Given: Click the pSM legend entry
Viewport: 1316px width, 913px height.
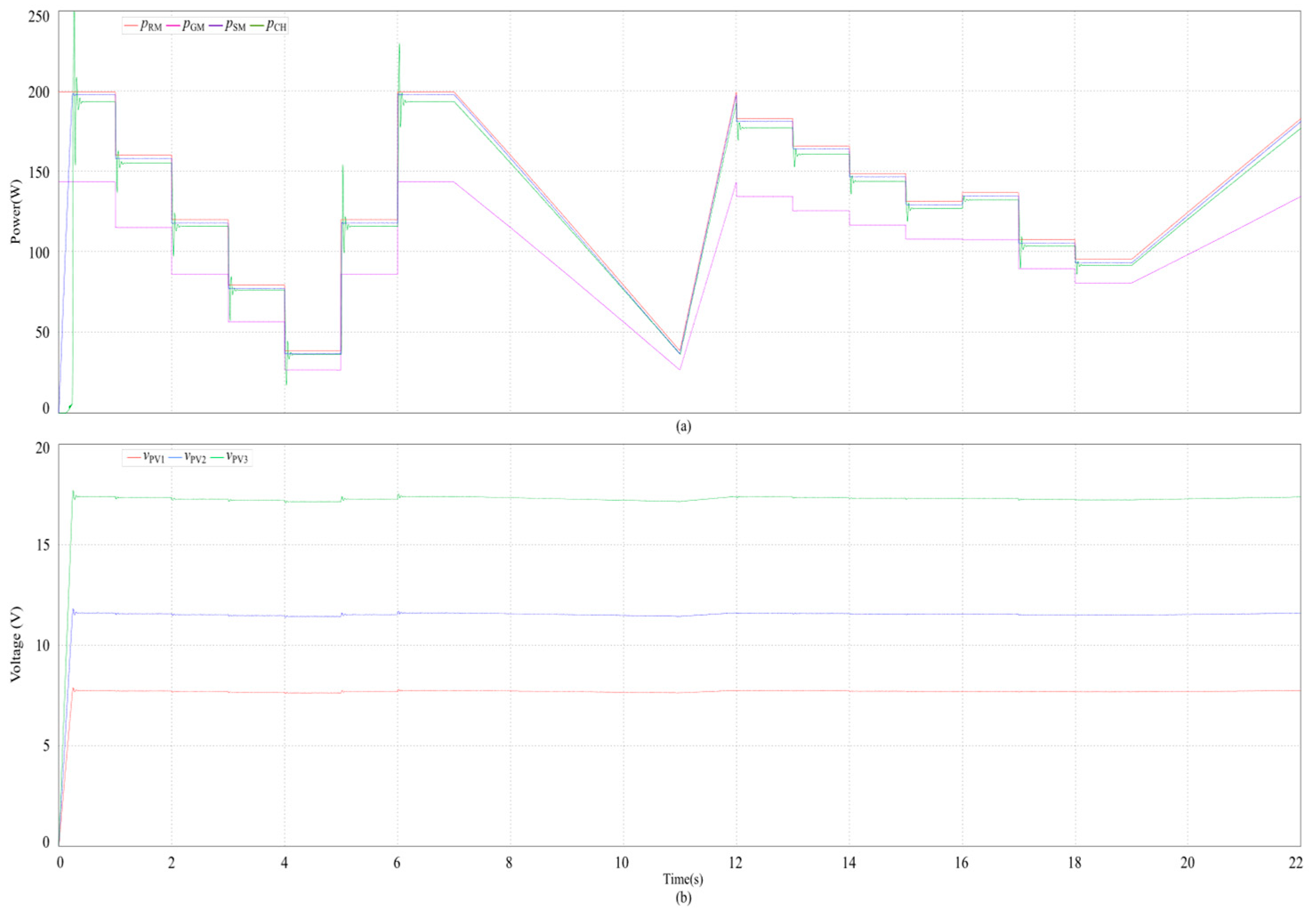Looking at the screenshot, I should coord(227,26).
